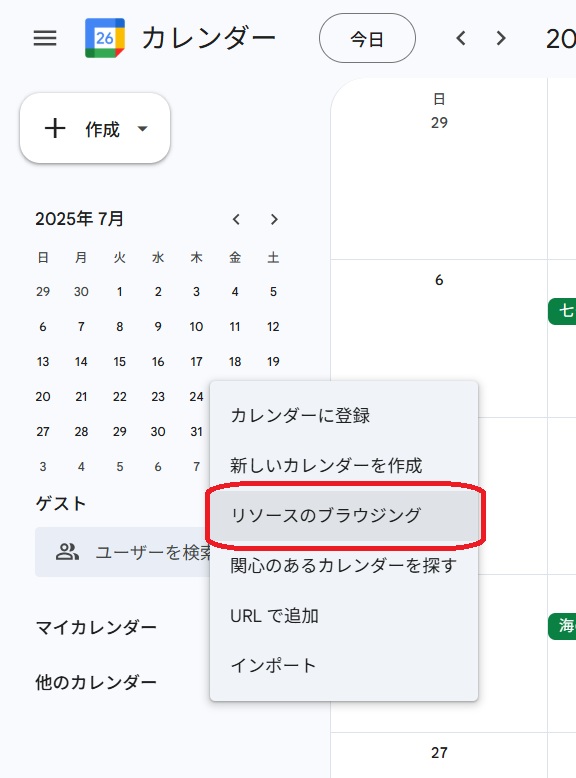Open the 作成 dropdown arrow

click(x=142, y=129)
